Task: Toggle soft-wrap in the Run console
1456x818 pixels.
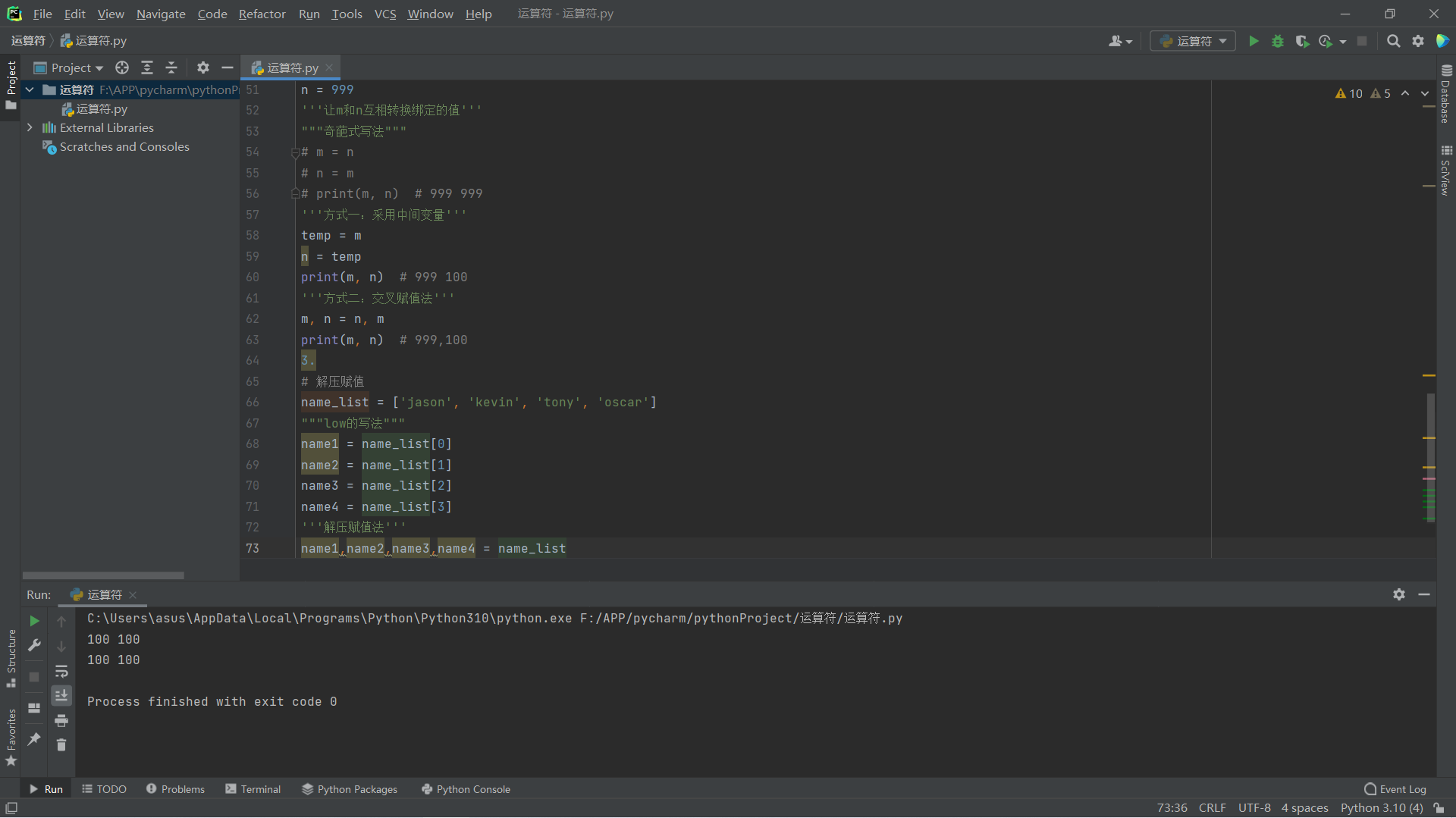Action: click(61, 671)
